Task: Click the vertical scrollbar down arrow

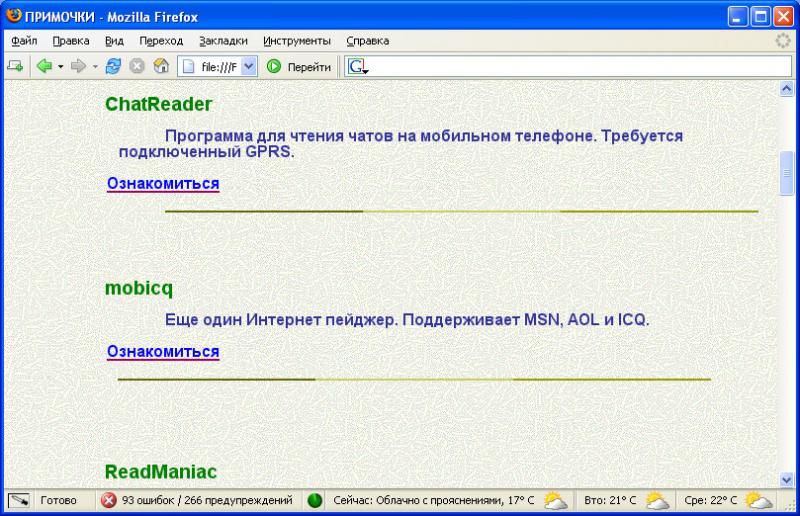Action: [x=786, y=480]
